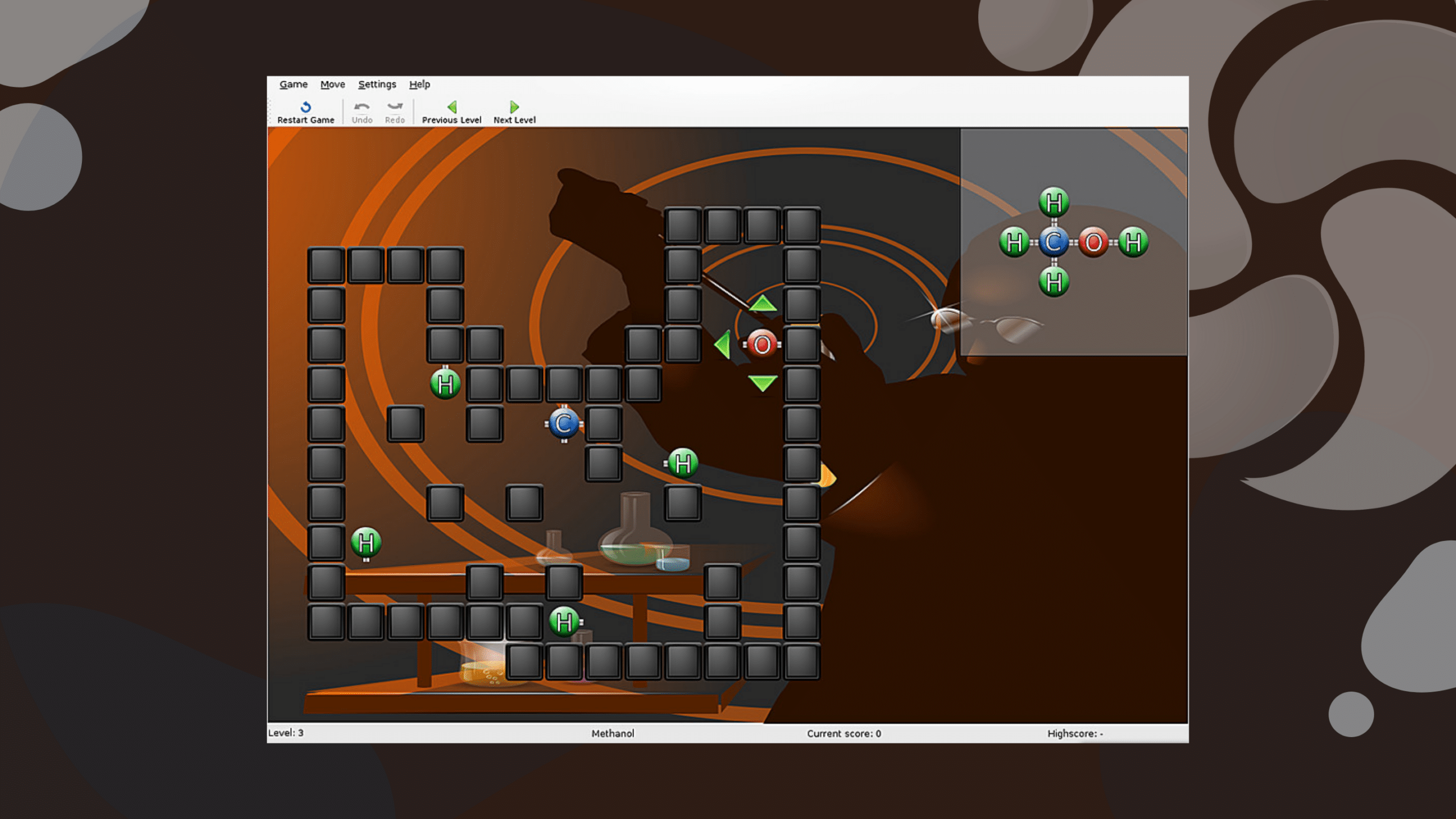
Task: Open the Help menu
Action: (420, 84)
